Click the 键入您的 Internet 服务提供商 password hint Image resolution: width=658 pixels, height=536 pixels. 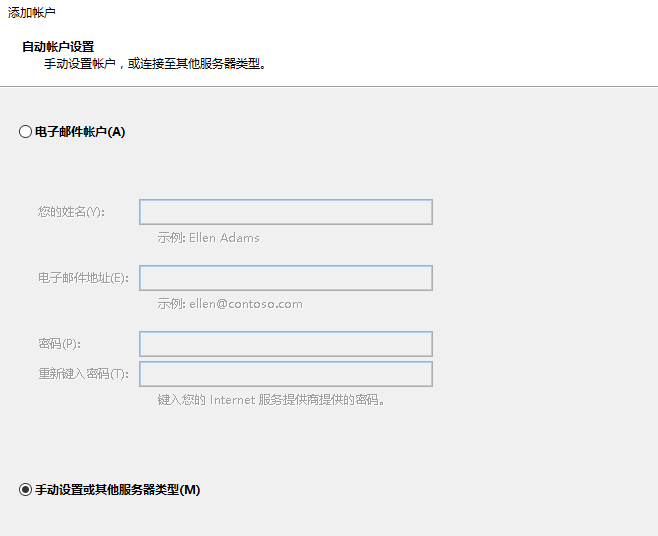point(271,400)
